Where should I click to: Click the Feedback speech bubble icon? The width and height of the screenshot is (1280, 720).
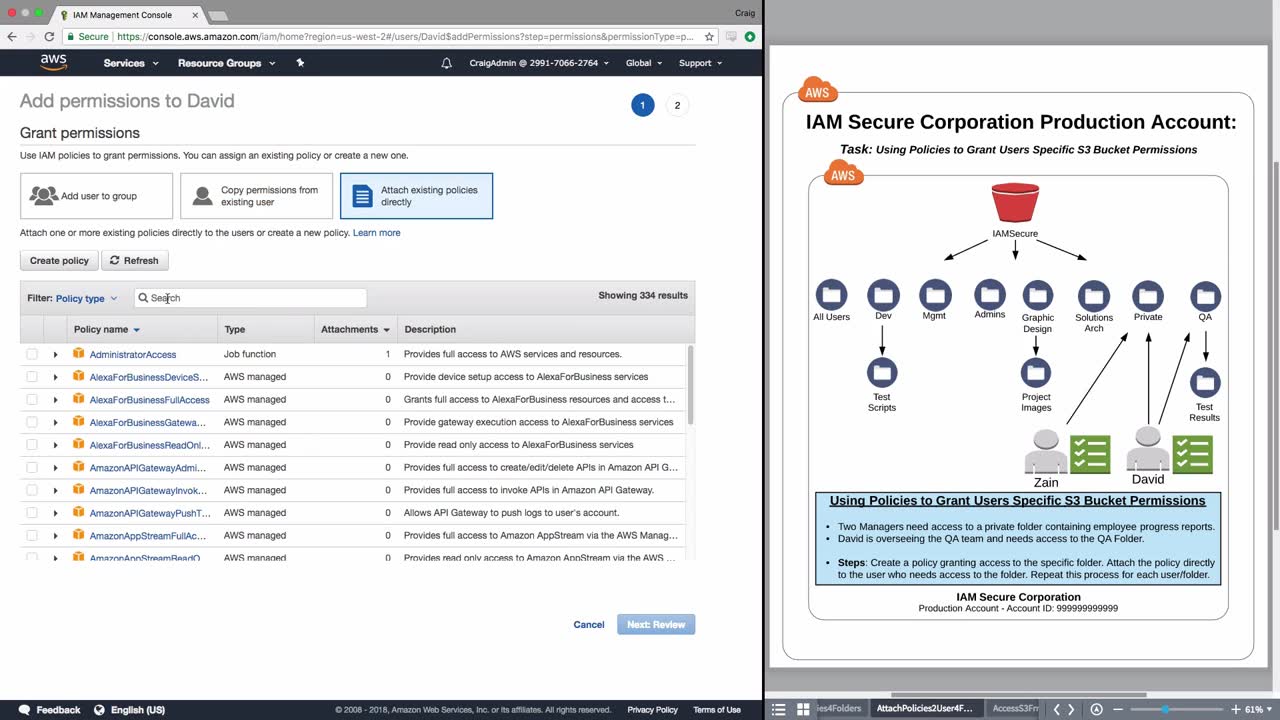coord(25,710)
